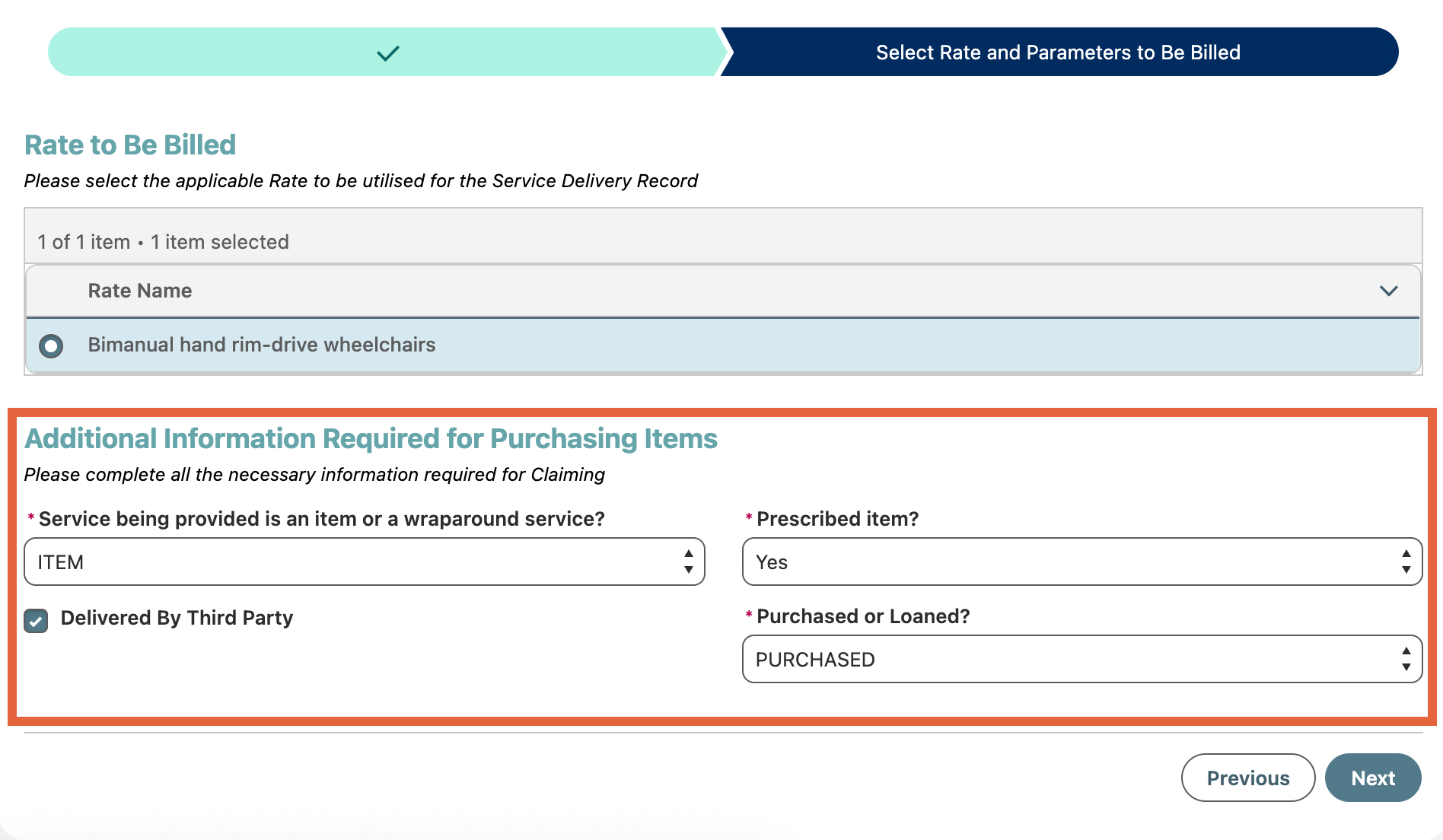Go to Select Rate and Parameters step
This screenshot has width=1443, height=840.
[1058, 52]
